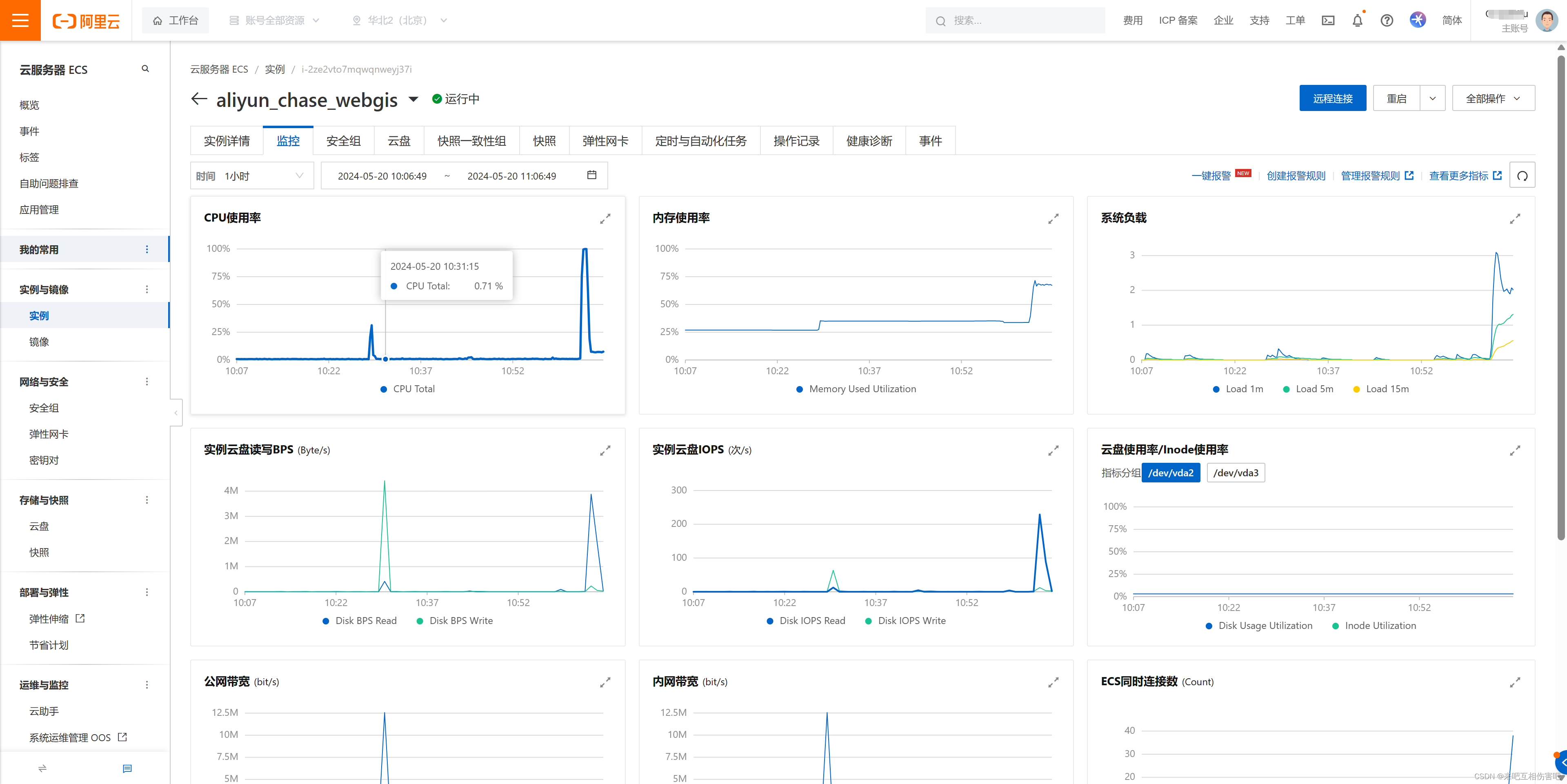
Task: Select the /dev/vda3 metric group toggle
Action: coord(1236,473)
